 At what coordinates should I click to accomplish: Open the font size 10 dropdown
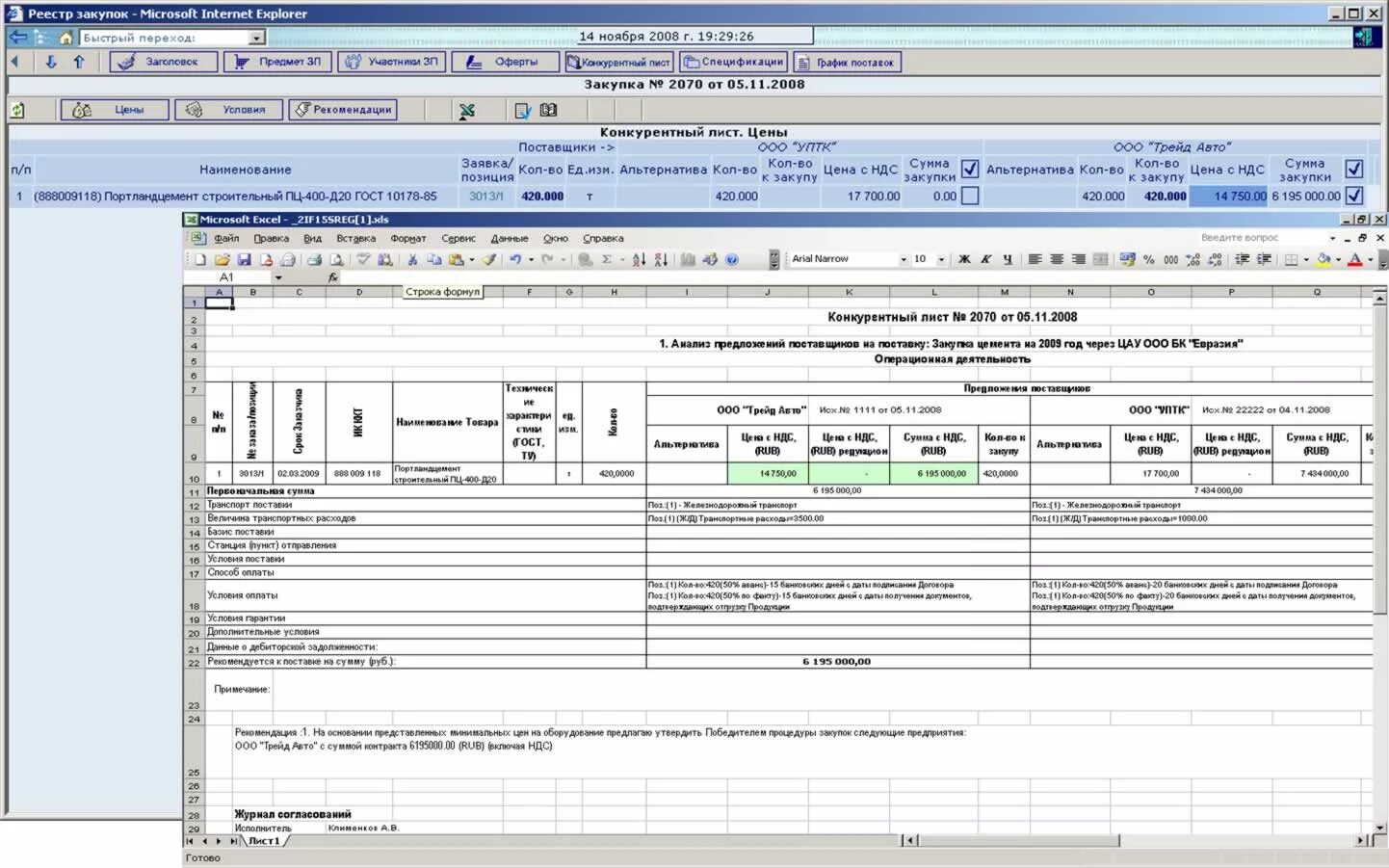pyautogui.click(x=941, y=259)
